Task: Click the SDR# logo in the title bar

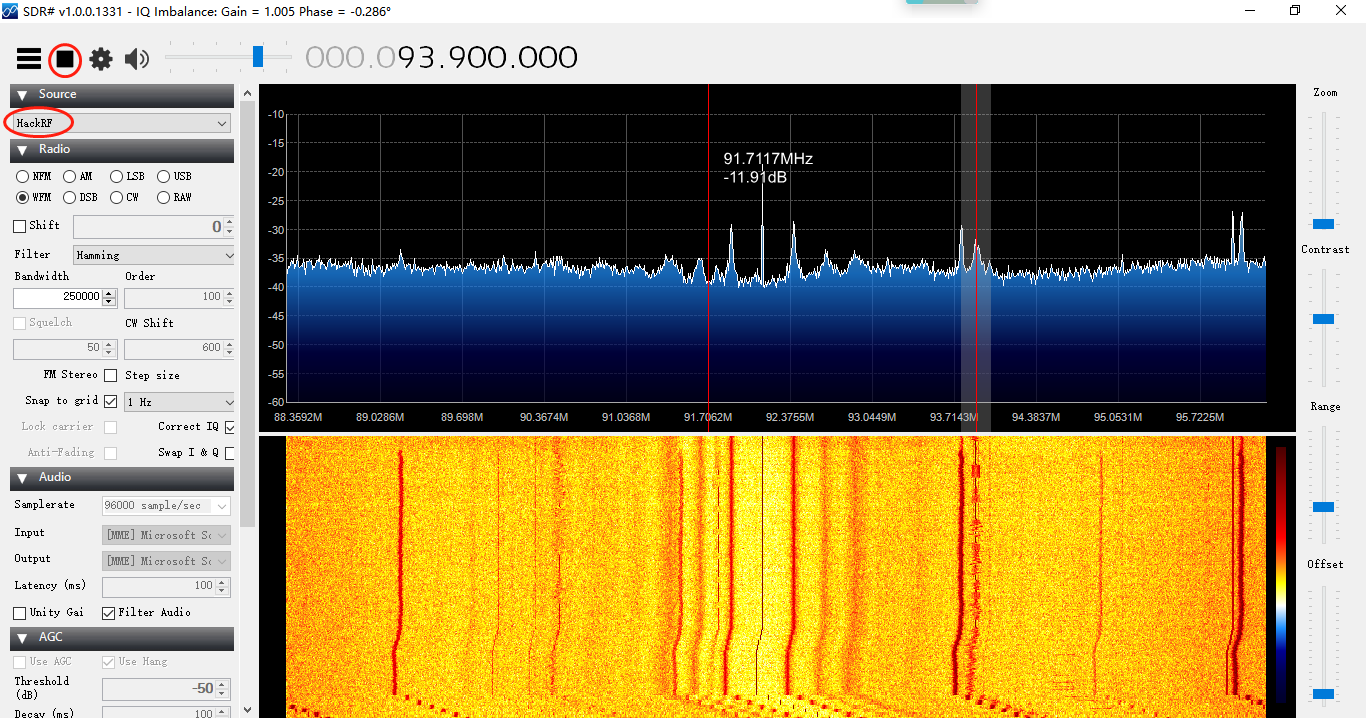Action: [x=11, y=11]
